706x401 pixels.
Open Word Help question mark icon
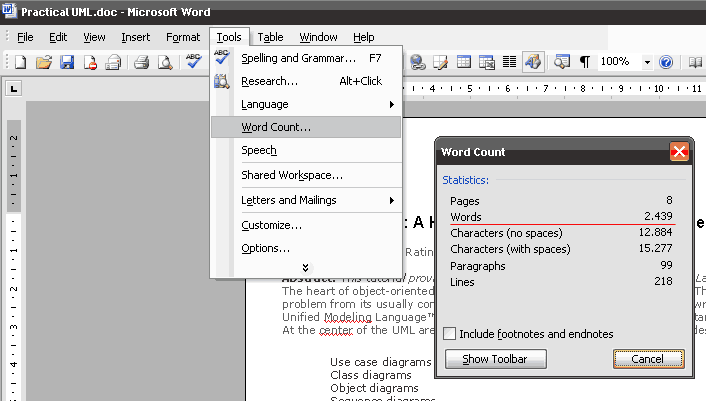tap(666, 62)
